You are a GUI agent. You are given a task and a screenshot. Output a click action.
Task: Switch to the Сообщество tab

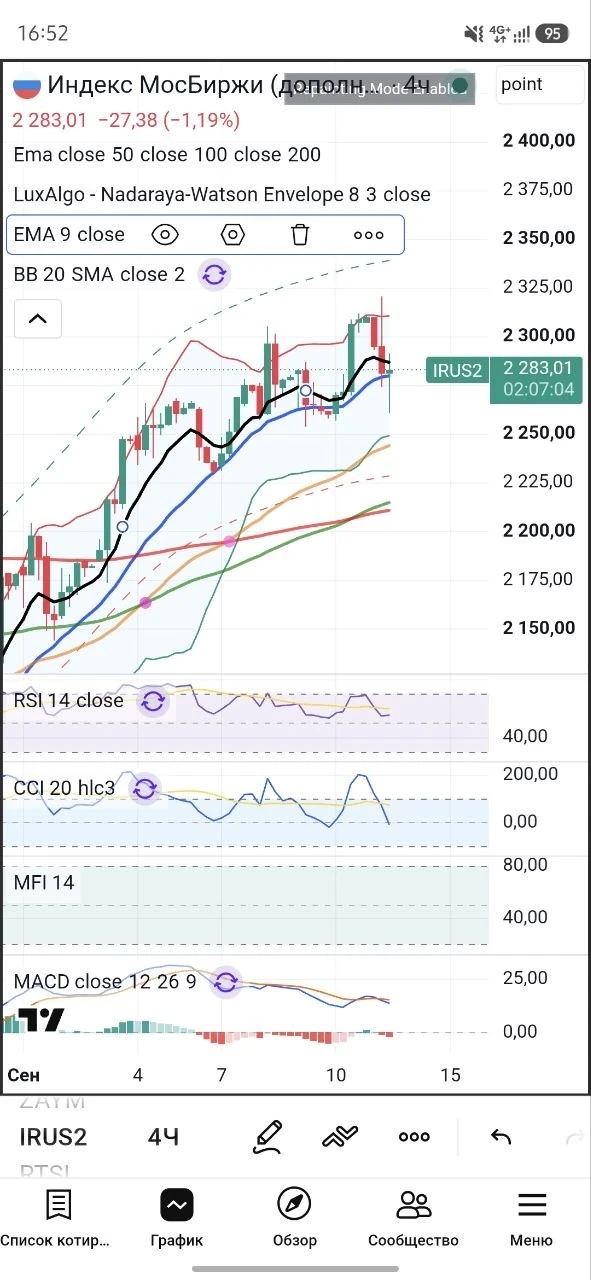point(413,1218)
